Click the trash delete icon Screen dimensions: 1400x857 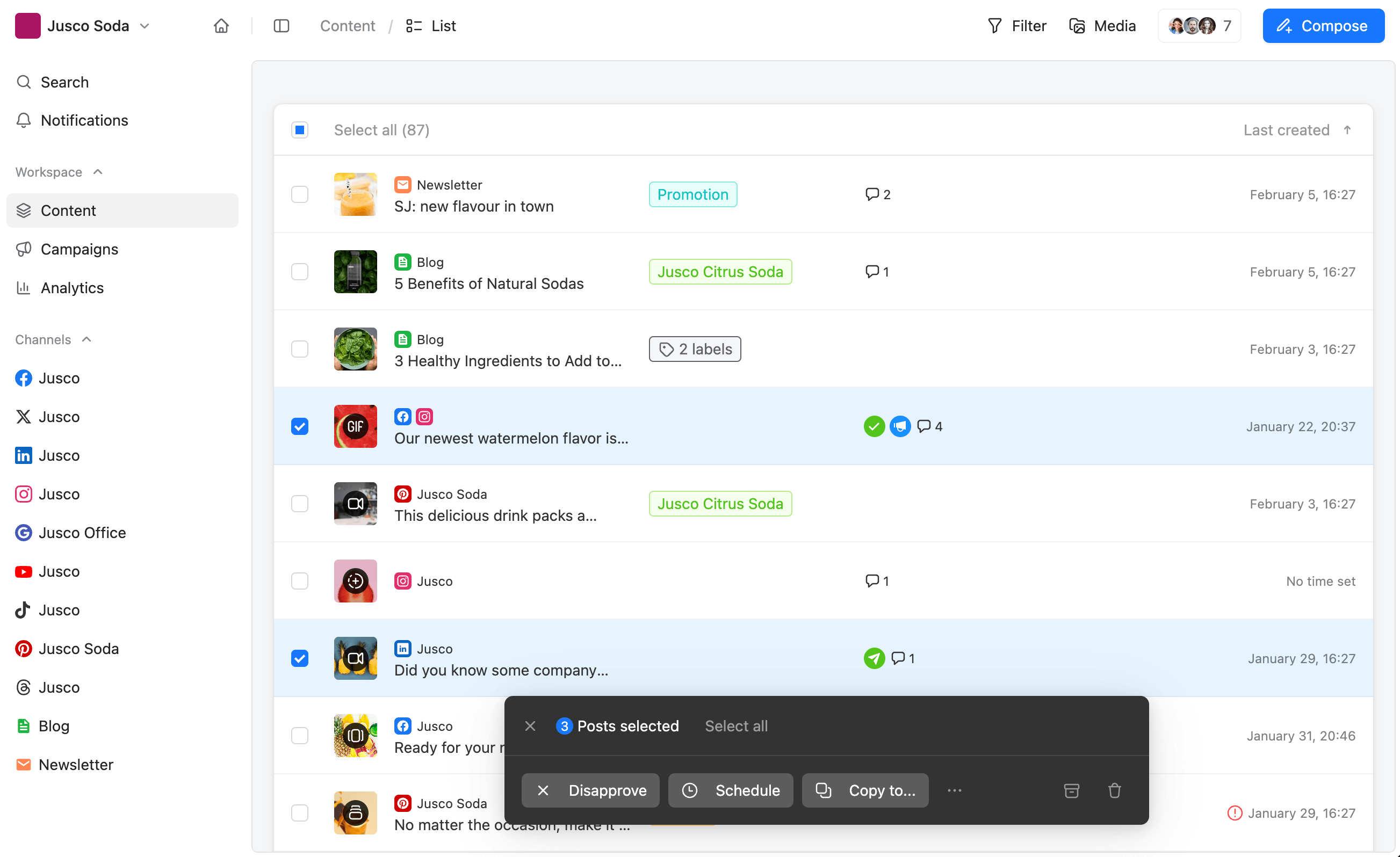pos(1114,790)
